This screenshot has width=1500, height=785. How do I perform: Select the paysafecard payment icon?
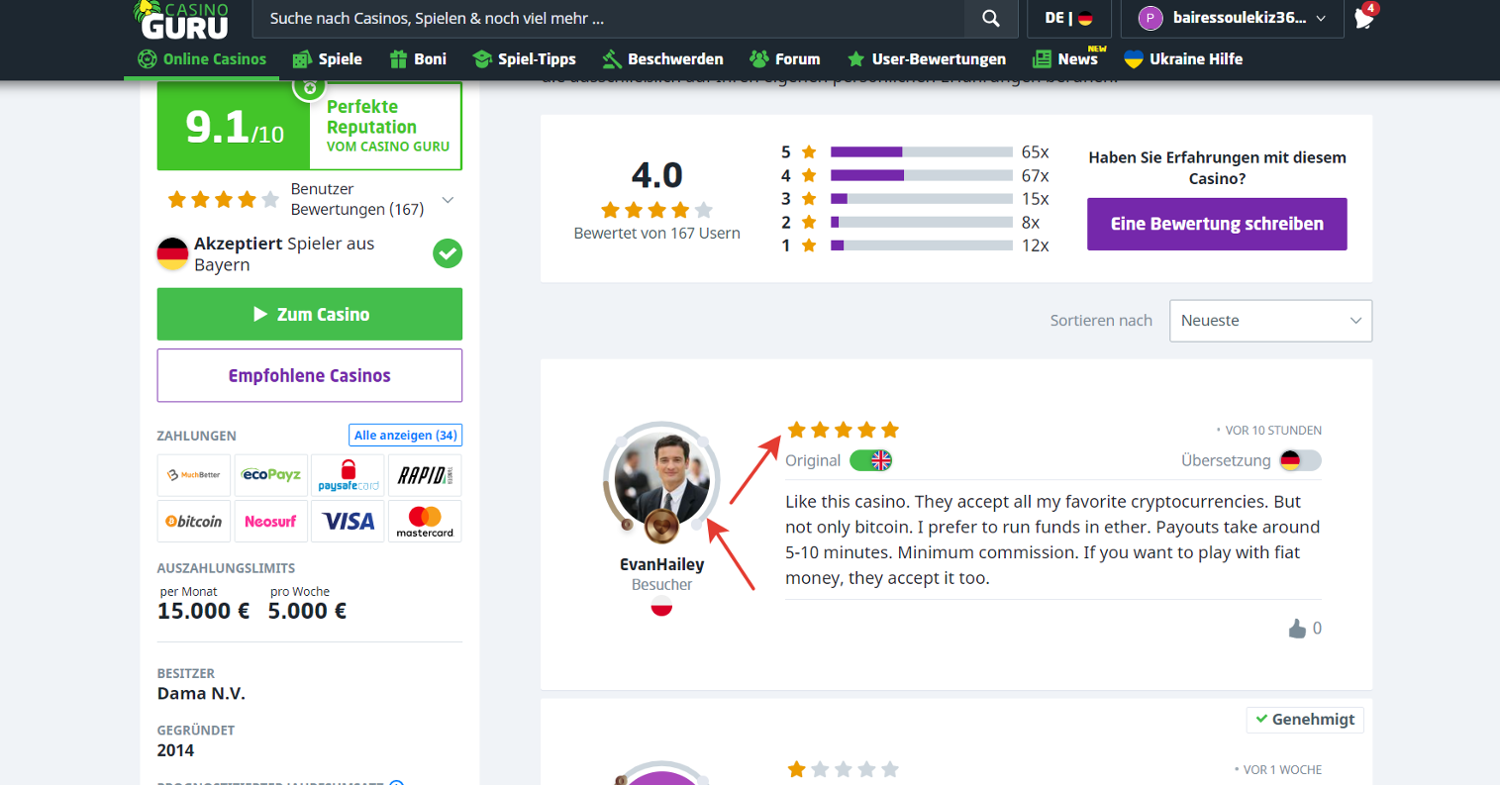click(348, 475)
